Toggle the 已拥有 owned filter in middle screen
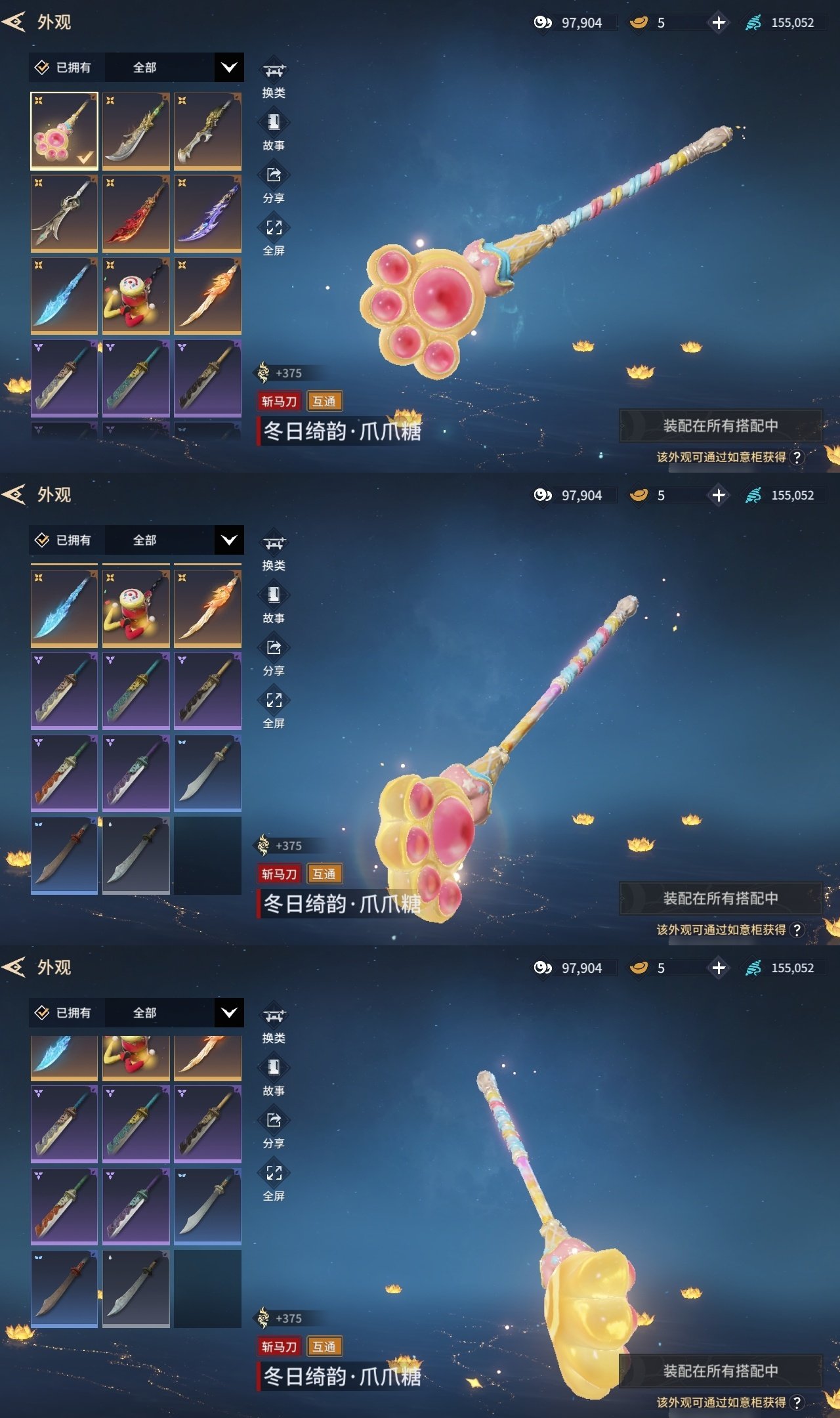840x1418 pixels. (x=64, y=540)
